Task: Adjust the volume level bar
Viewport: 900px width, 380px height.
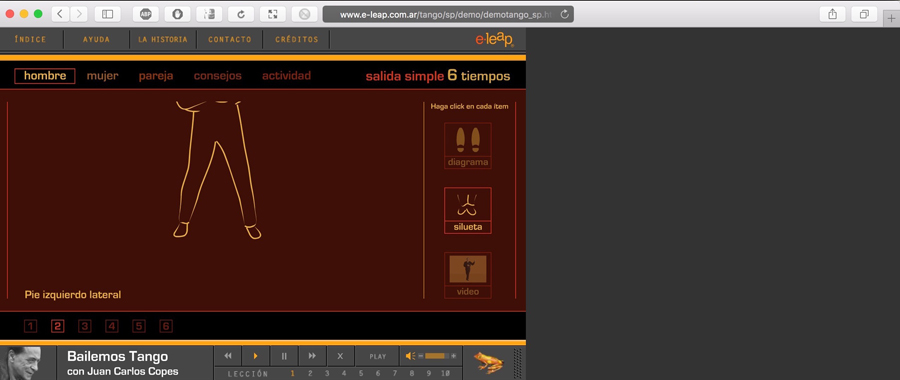Action: pyautogui.click(x=437, y=356)
